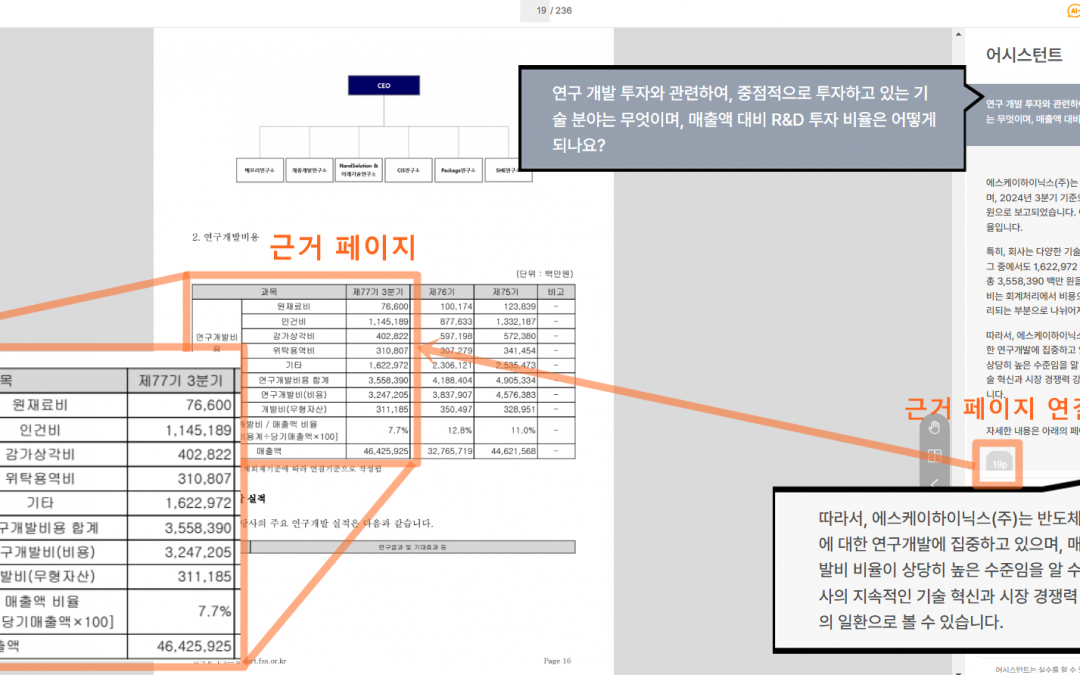Click the 메모리연구소 org chart box

tap(260, 170)
